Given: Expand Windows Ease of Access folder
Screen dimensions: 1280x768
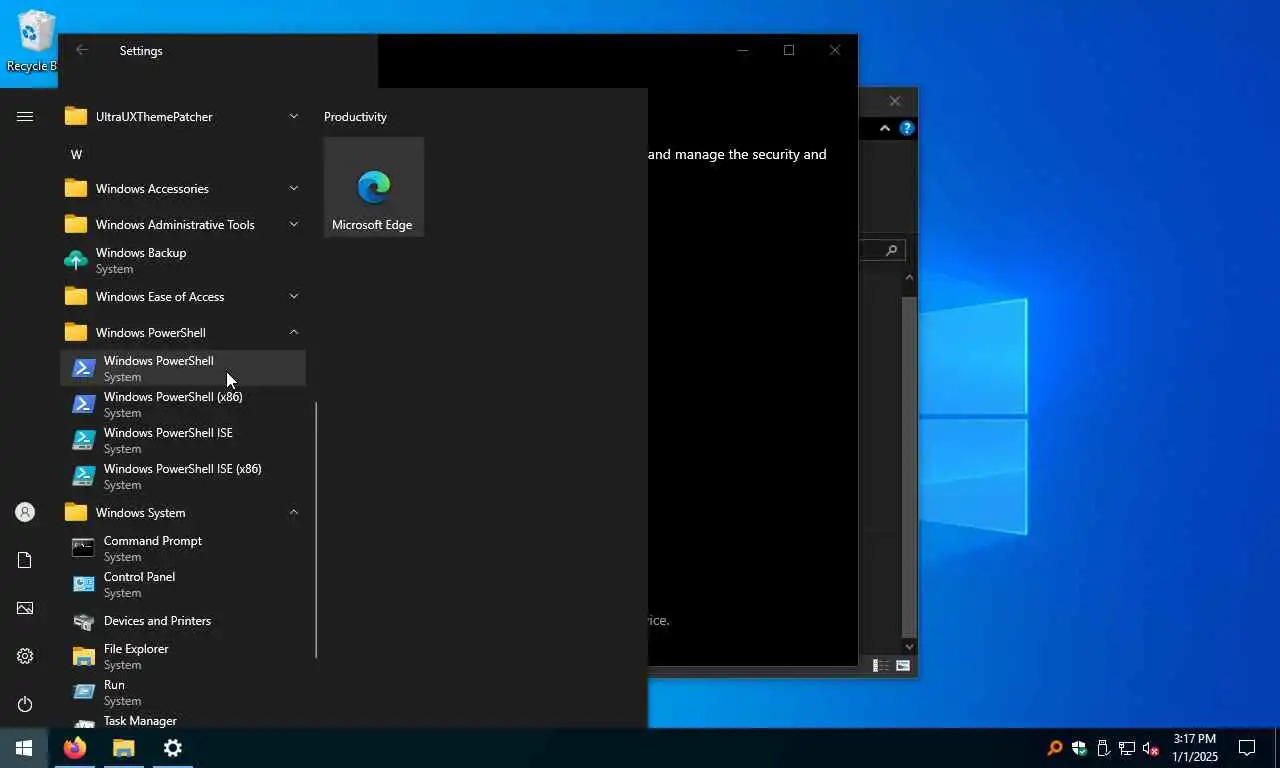Looking at the screenshot, I should click(x=183, y=296).
